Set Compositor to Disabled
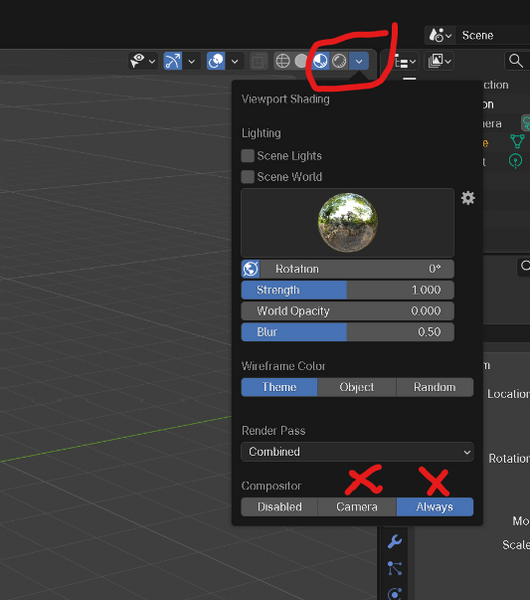 pyautogui.click(x=279, y=507)
